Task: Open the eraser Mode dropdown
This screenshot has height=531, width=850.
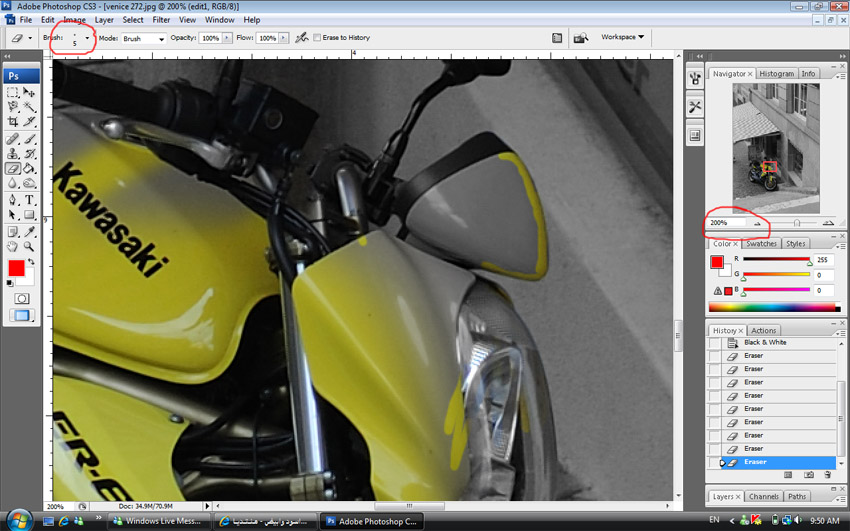Action: 161,39
